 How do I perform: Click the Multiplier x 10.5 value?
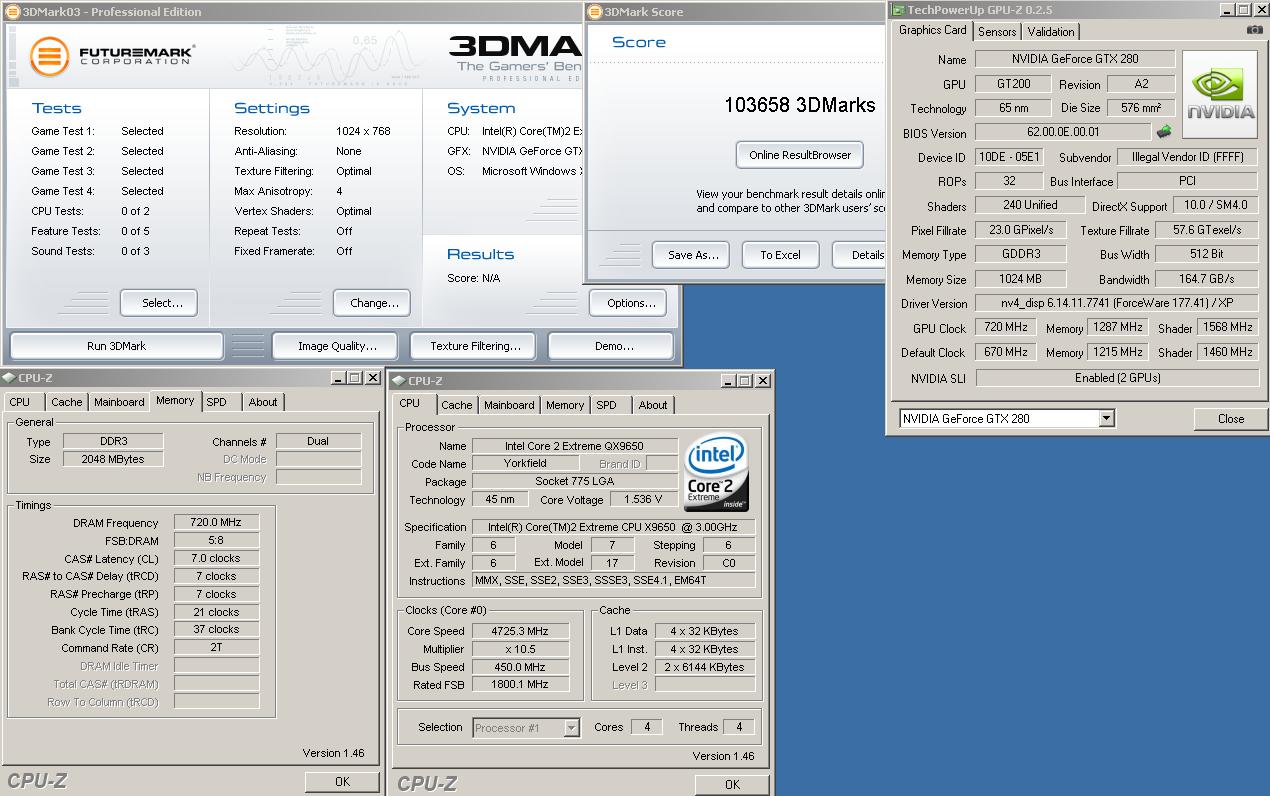pos(519,649)
